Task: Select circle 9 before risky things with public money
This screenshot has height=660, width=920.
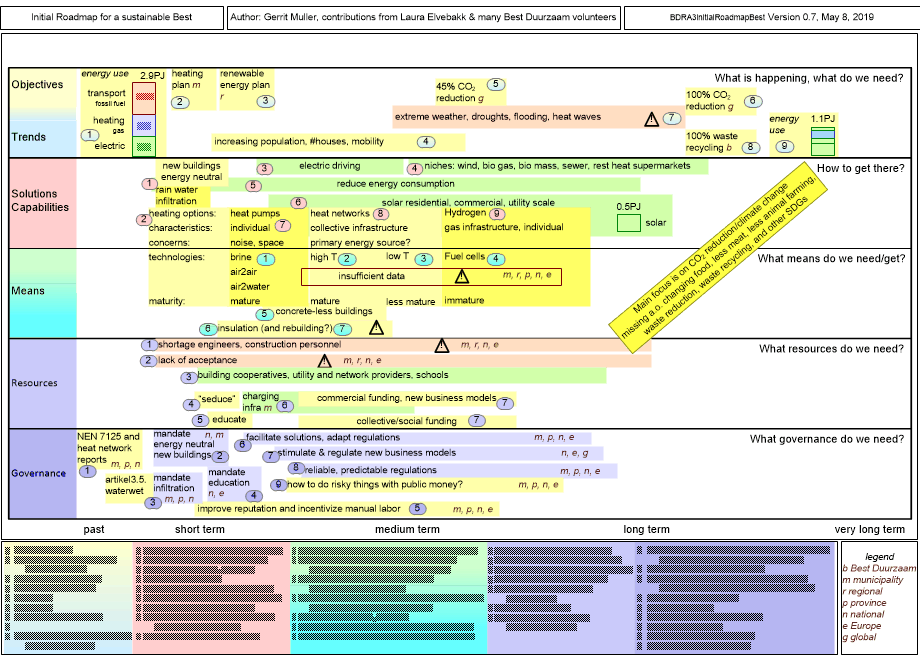Action: (x=279, y=485)
